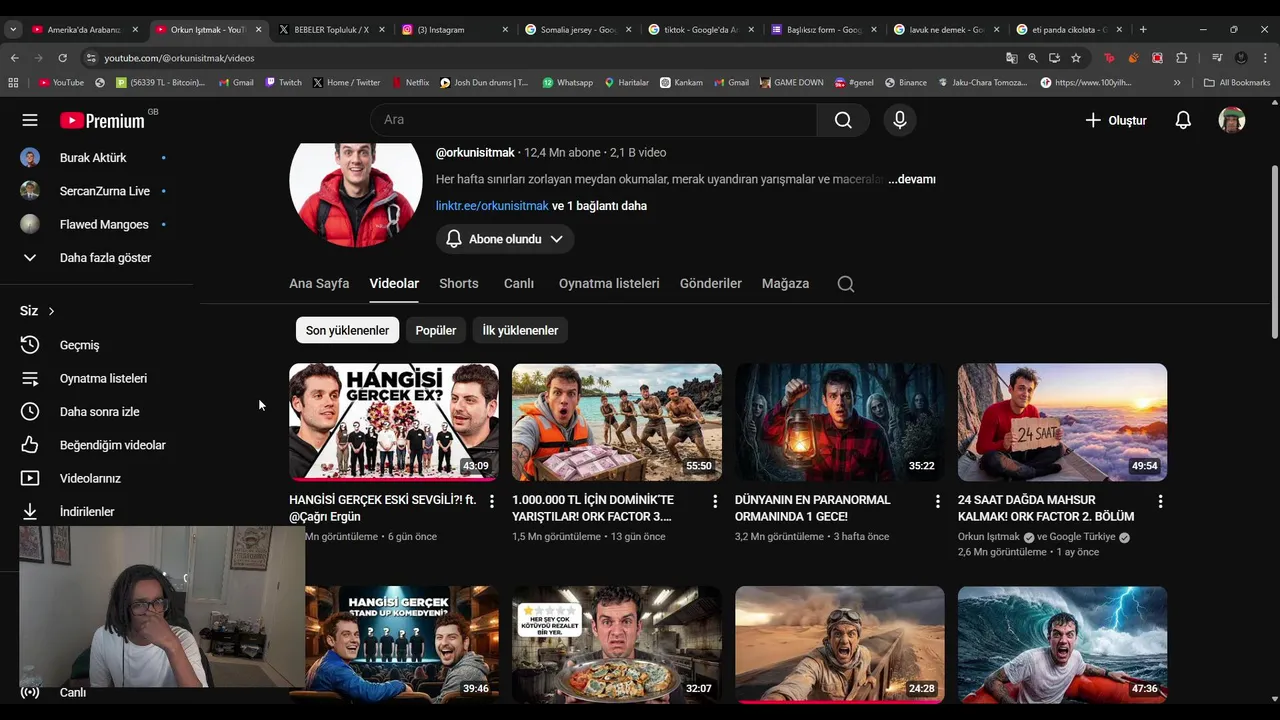Open the 24:28 desert video thumbnail
The height and width of the screenshot is (720, 1280).
(840, 645)
